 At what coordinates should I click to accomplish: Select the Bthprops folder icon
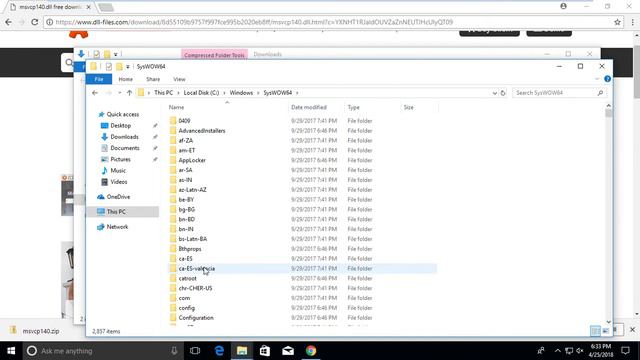pyautogui.click(x=173, y=249)
